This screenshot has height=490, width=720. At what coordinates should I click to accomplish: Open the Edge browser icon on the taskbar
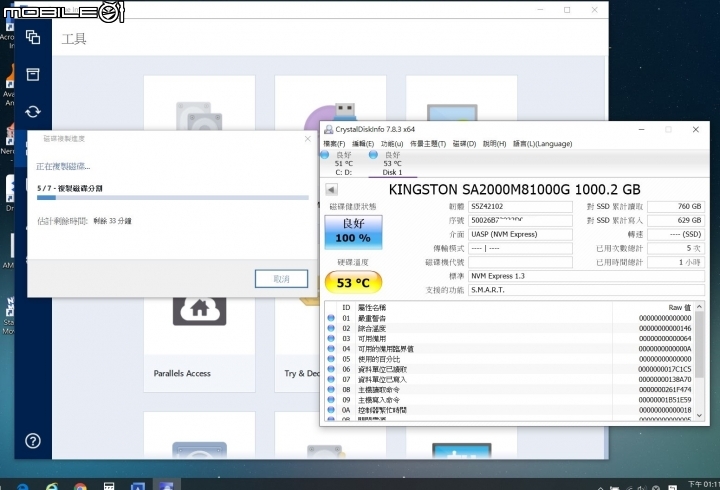[22, 486]
